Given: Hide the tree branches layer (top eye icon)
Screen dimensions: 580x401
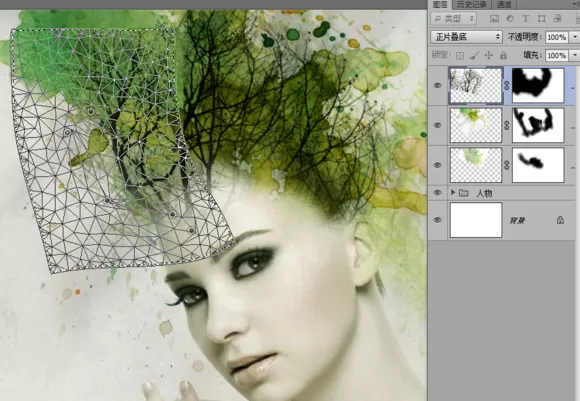Looking at the screenshot, I should point(438,85).
